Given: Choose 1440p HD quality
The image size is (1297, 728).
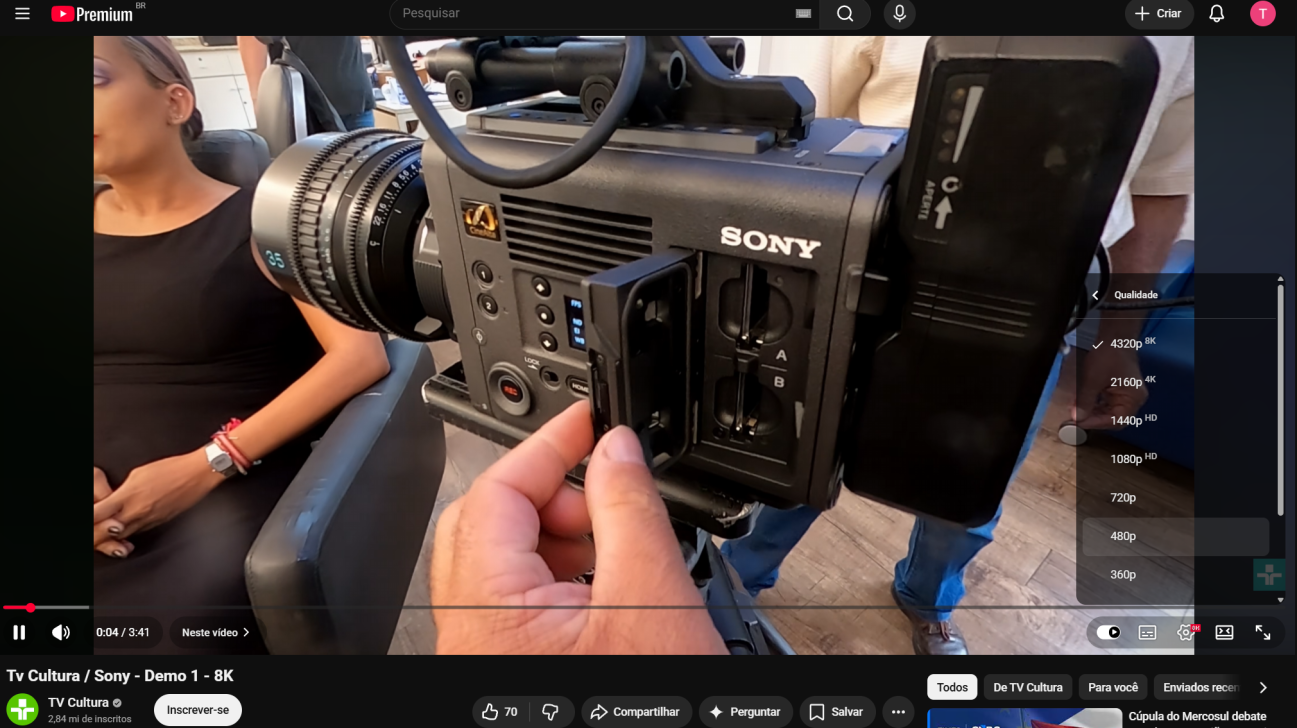Looking at the screenshot, I should 1175,420.
